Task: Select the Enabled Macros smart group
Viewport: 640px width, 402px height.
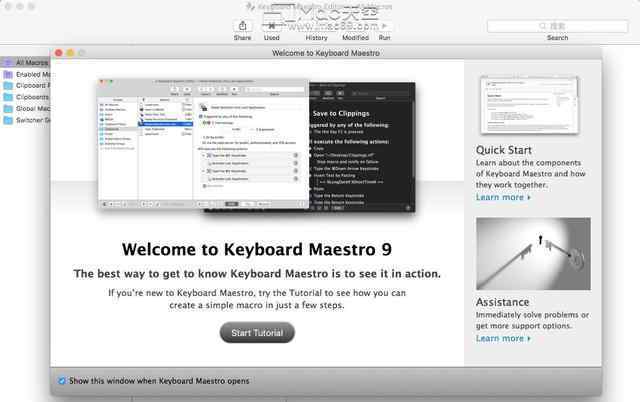Action: tap(25, 74)
